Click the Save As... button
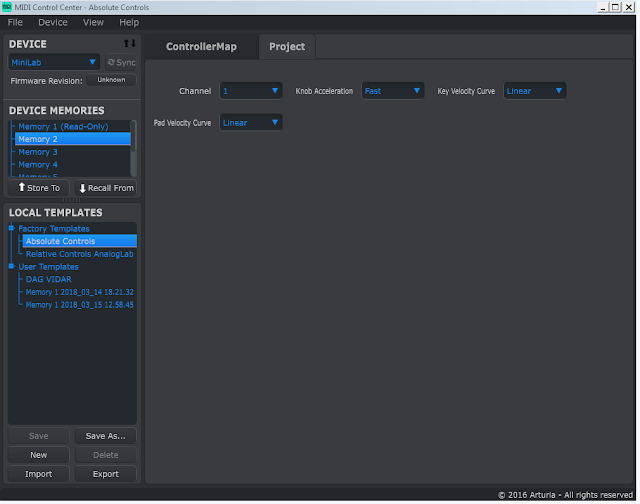Viewport: 640px width, 504px height. click(x=106, y=436)
